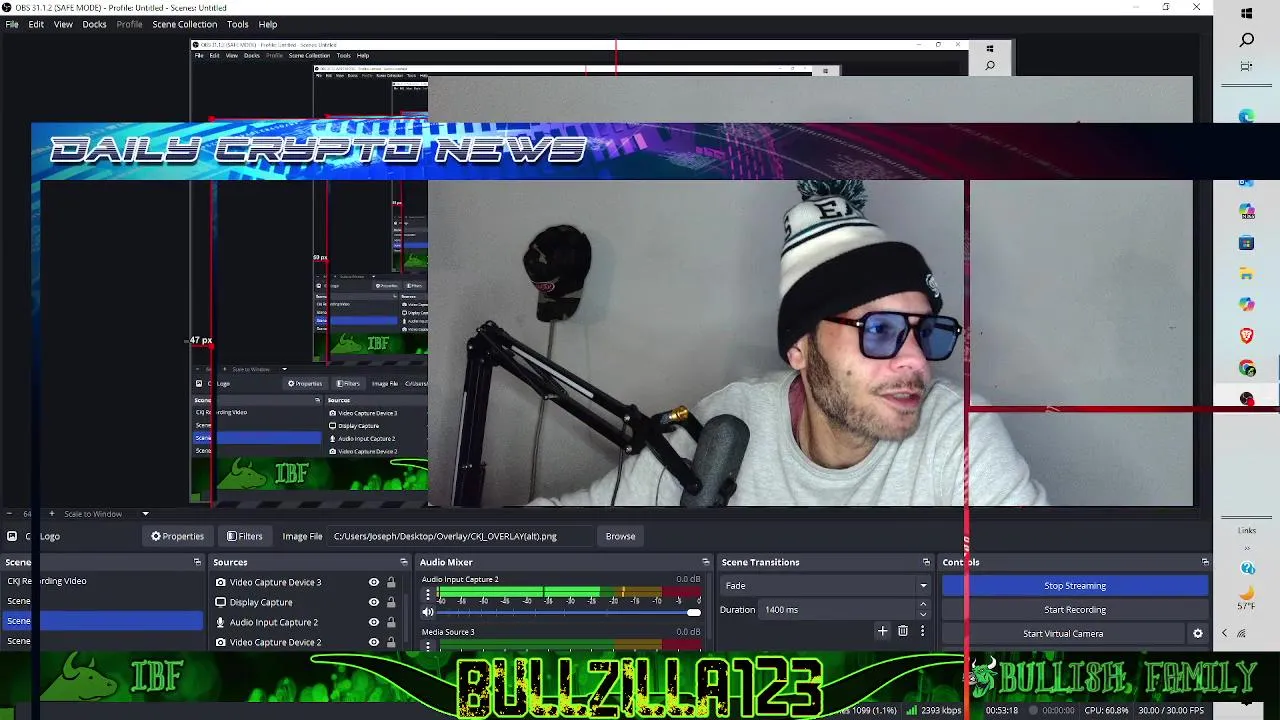This screenshot has width=1280, height=720.
Task: Open the Scale to Window dropdown
Action: (106, 514)
